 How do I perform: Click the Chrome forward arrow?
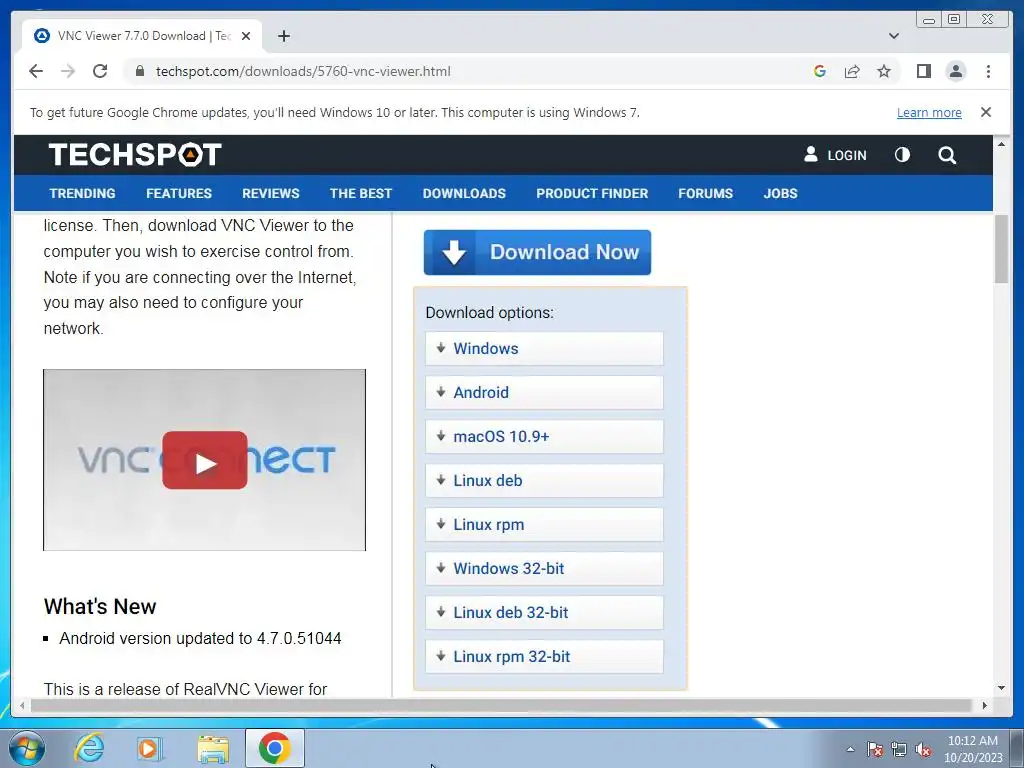pyautogui.click(x=68, y=71)
